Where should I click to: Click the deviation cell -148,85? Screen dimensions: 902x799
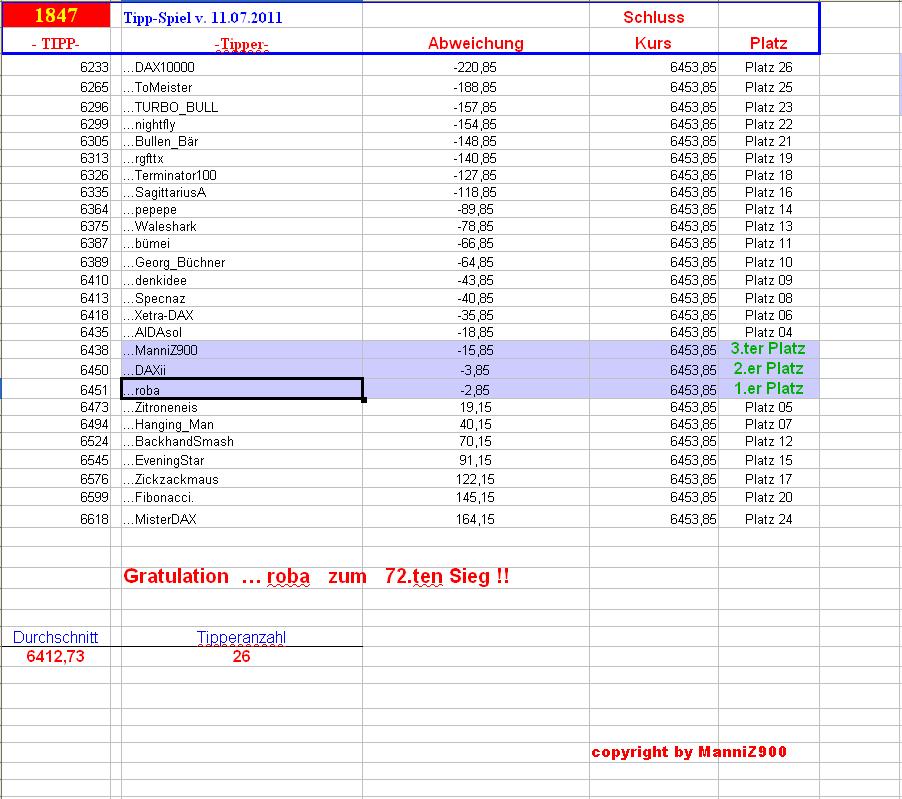475,142
